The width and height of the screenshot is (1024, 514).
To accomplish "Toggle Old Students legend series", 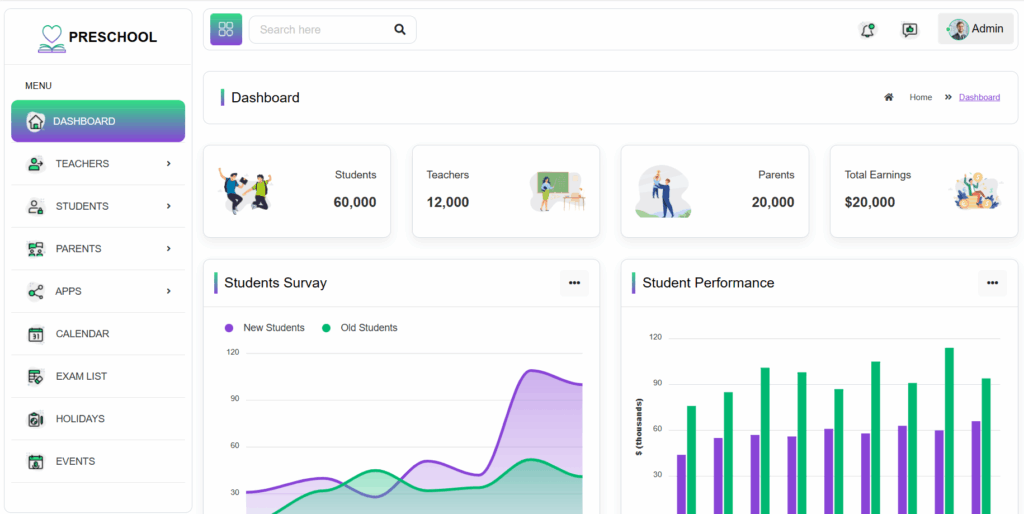I will coord(360,328).
